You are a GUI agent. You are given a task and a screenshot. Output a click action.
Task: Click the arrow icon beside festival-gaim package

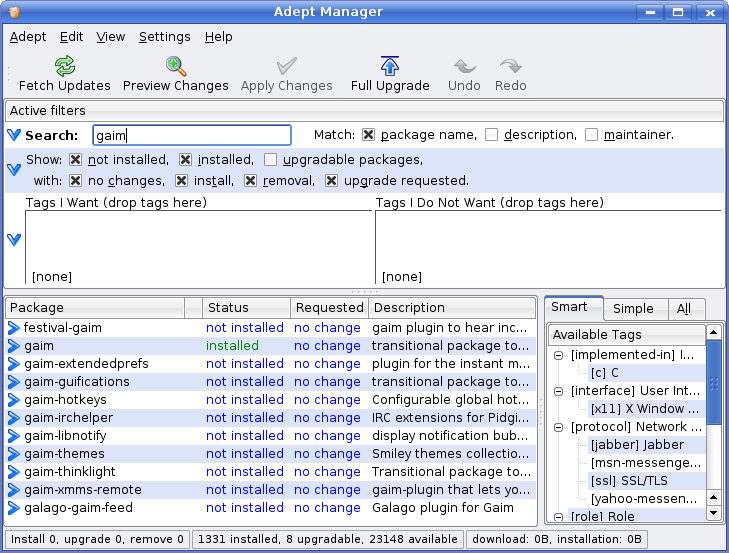pyautogui.click(x=14, y=328)
